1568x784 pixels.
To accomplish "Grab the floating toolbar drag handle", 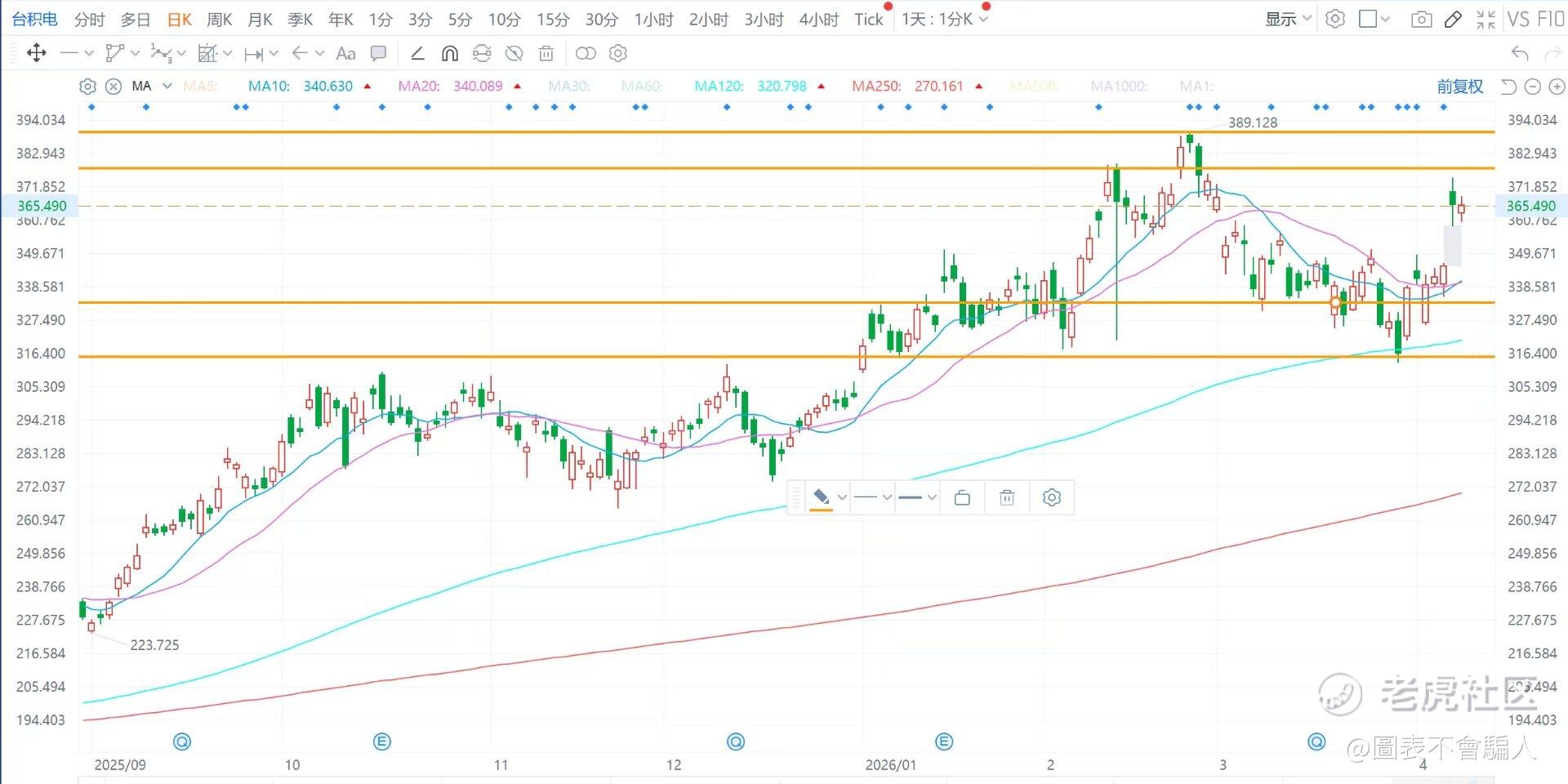I will tap(796, 497).
